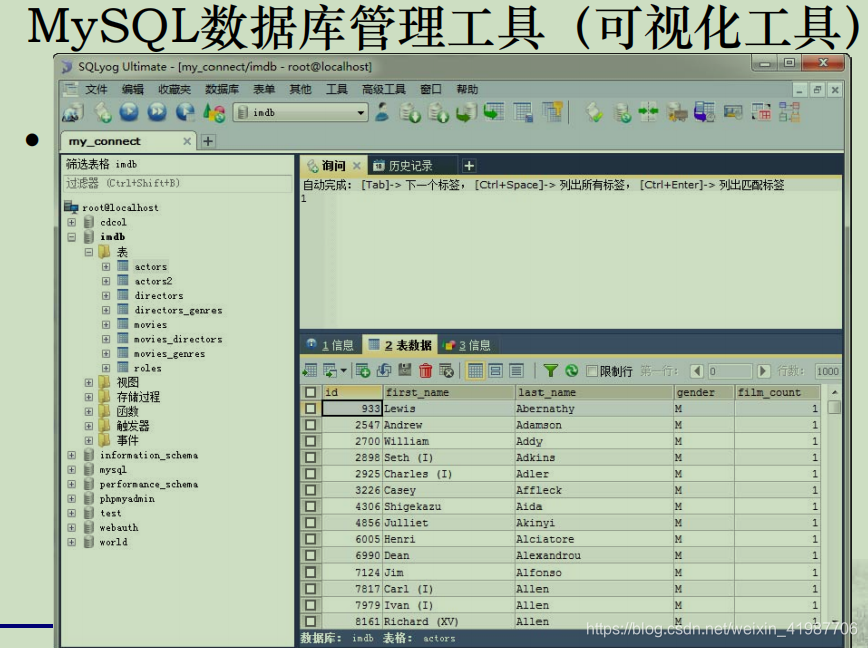
Task: Duplicate current row icon in result toolbar
Action: [x=384, y=370]
